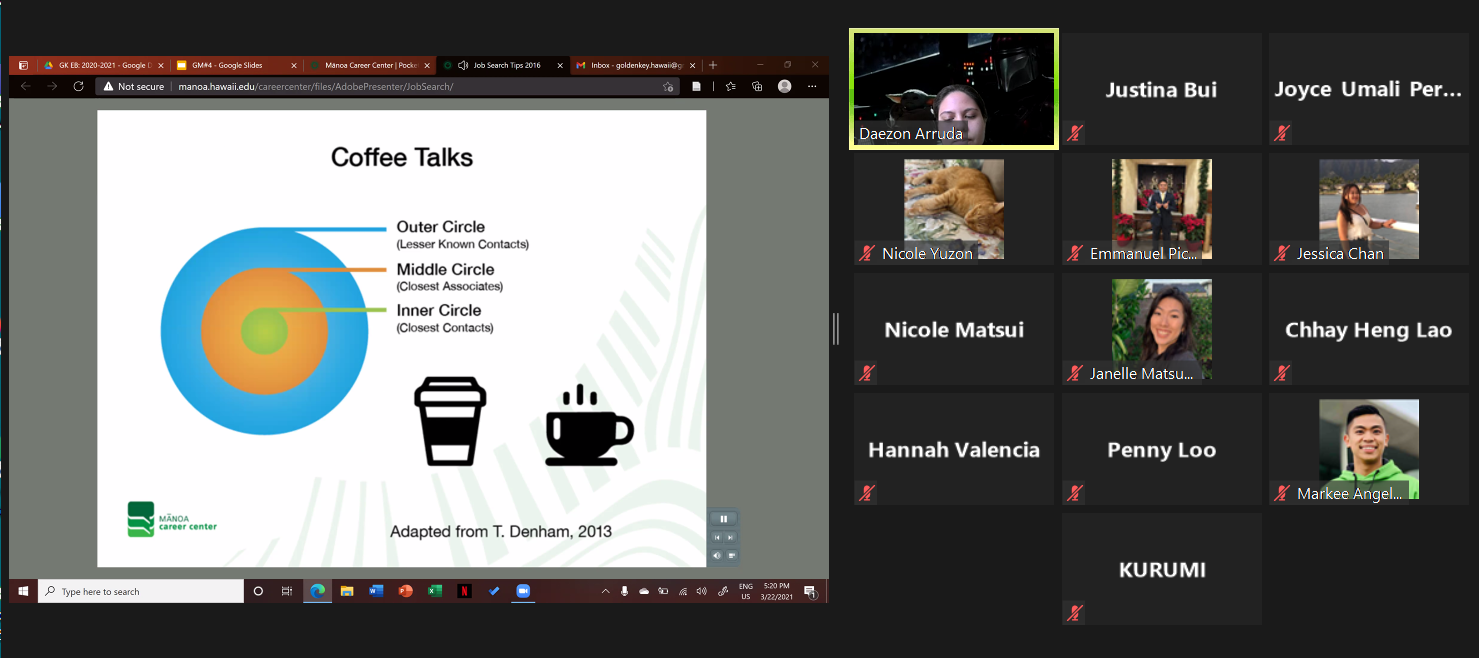Go to previous slide in presenter

pyautogui.click(x=717, y=538)
